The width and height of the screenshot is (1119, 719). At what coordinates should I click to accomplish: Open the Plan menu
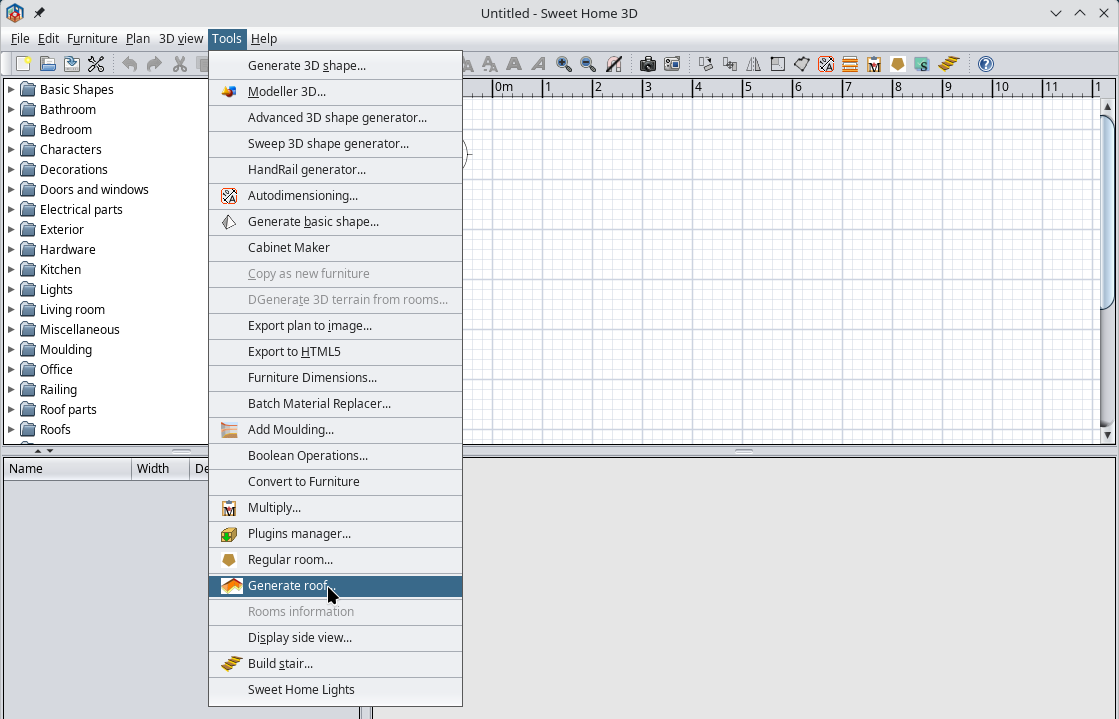coord(138,39)
